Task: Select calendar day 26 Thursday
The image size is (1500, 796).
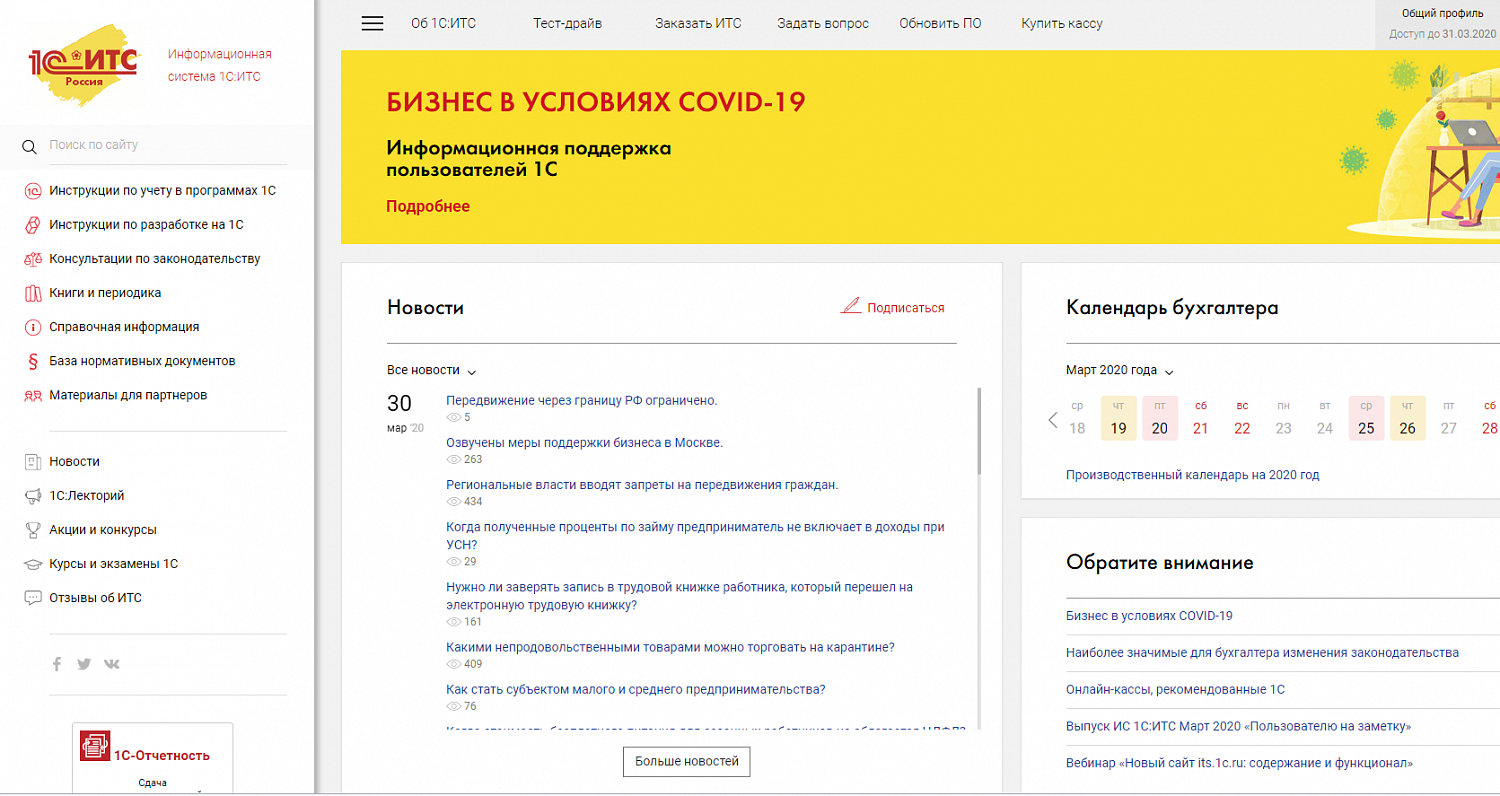Action: (x=1407, y=419)
